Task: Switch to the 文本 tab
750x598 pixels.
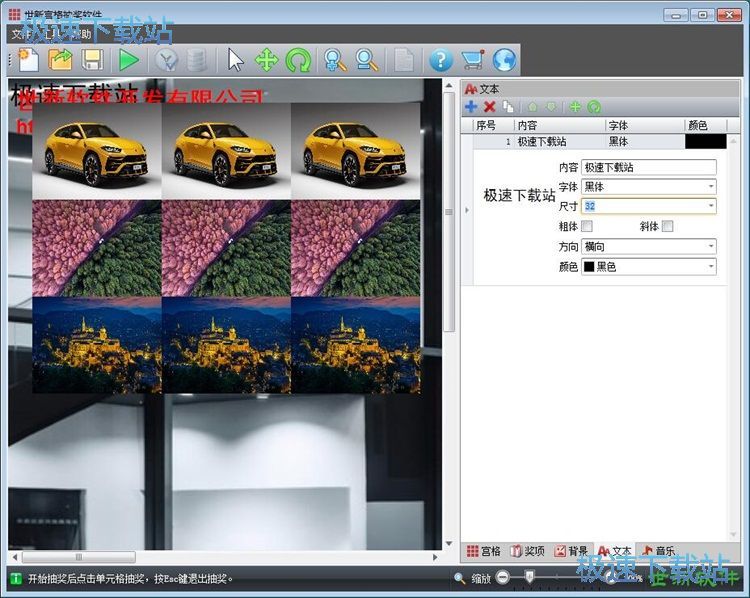Action: pos(615,551)
